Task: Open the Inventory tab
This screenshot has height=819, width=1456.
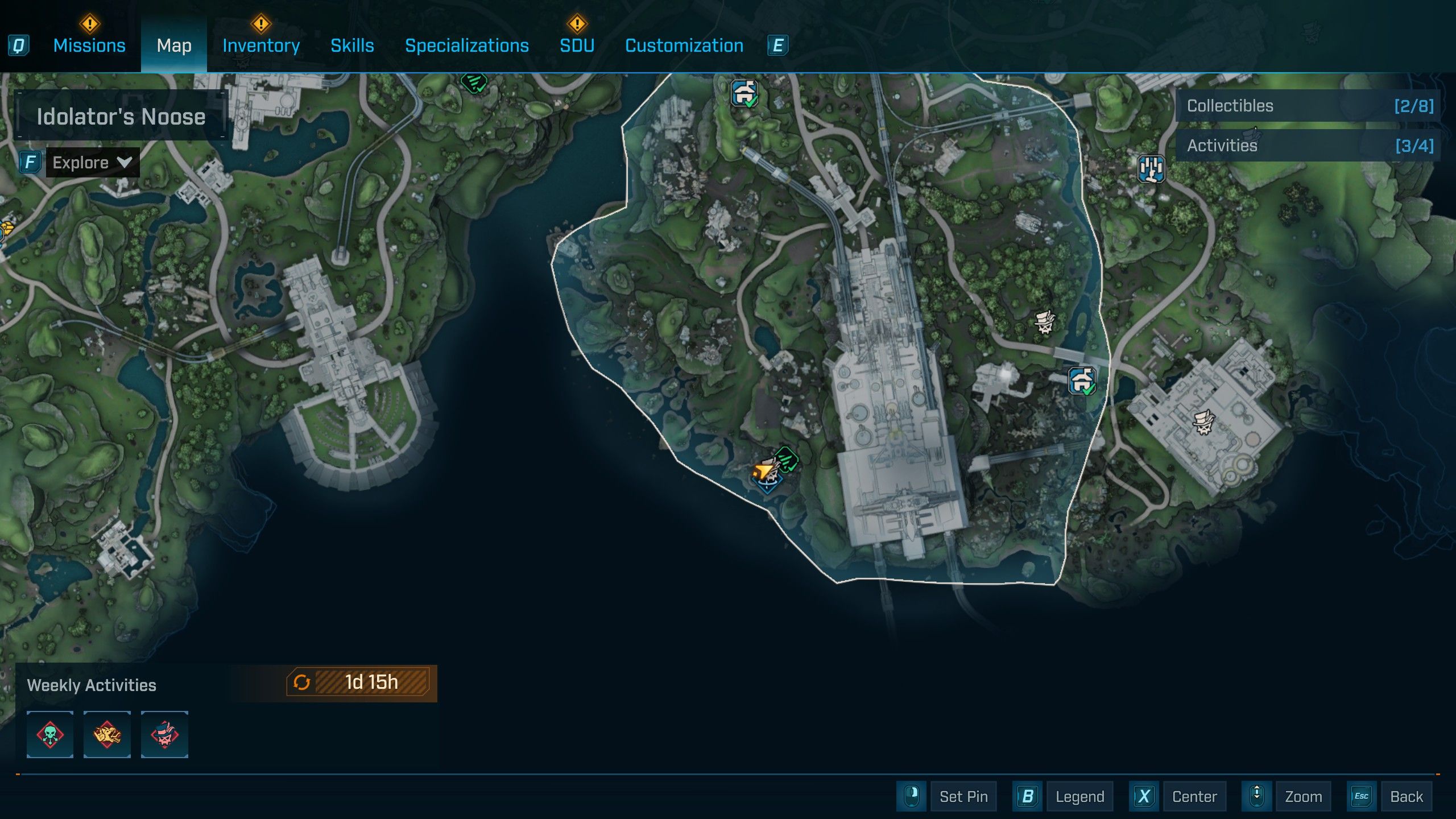Action: tap(261, 45)
